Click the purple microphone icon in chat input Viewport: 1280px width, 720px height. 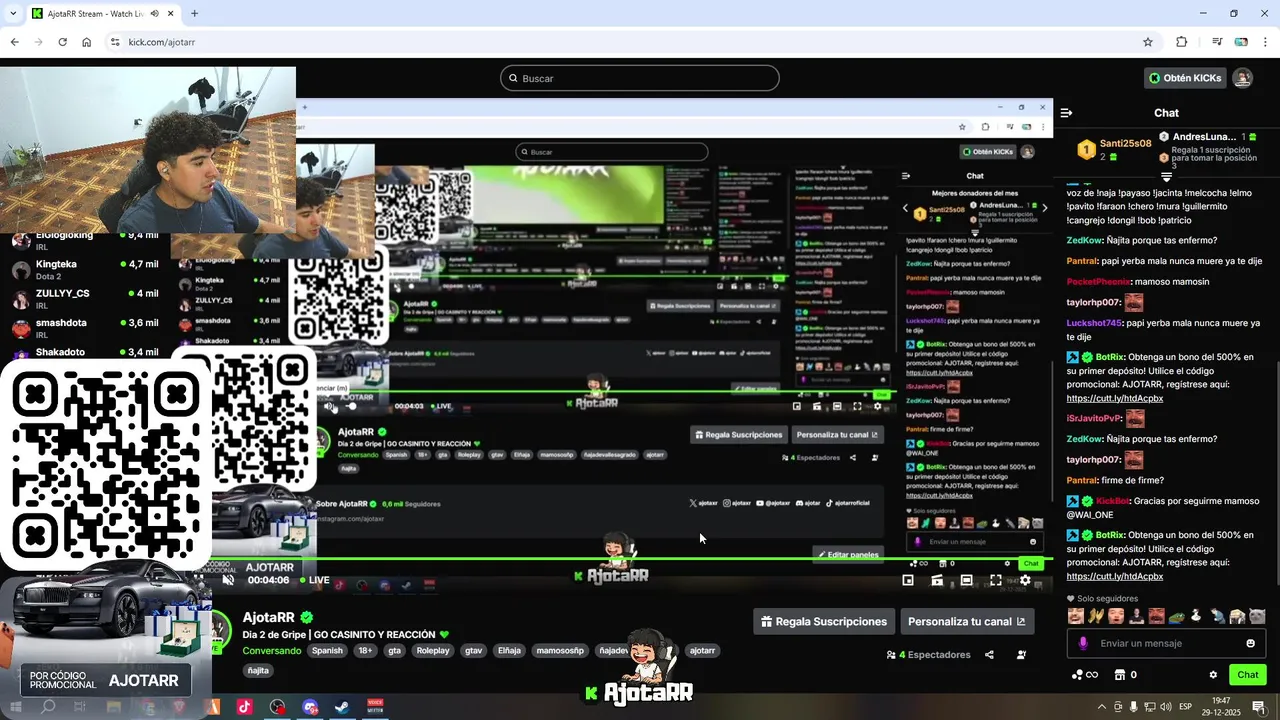[x=1083, y=643]
